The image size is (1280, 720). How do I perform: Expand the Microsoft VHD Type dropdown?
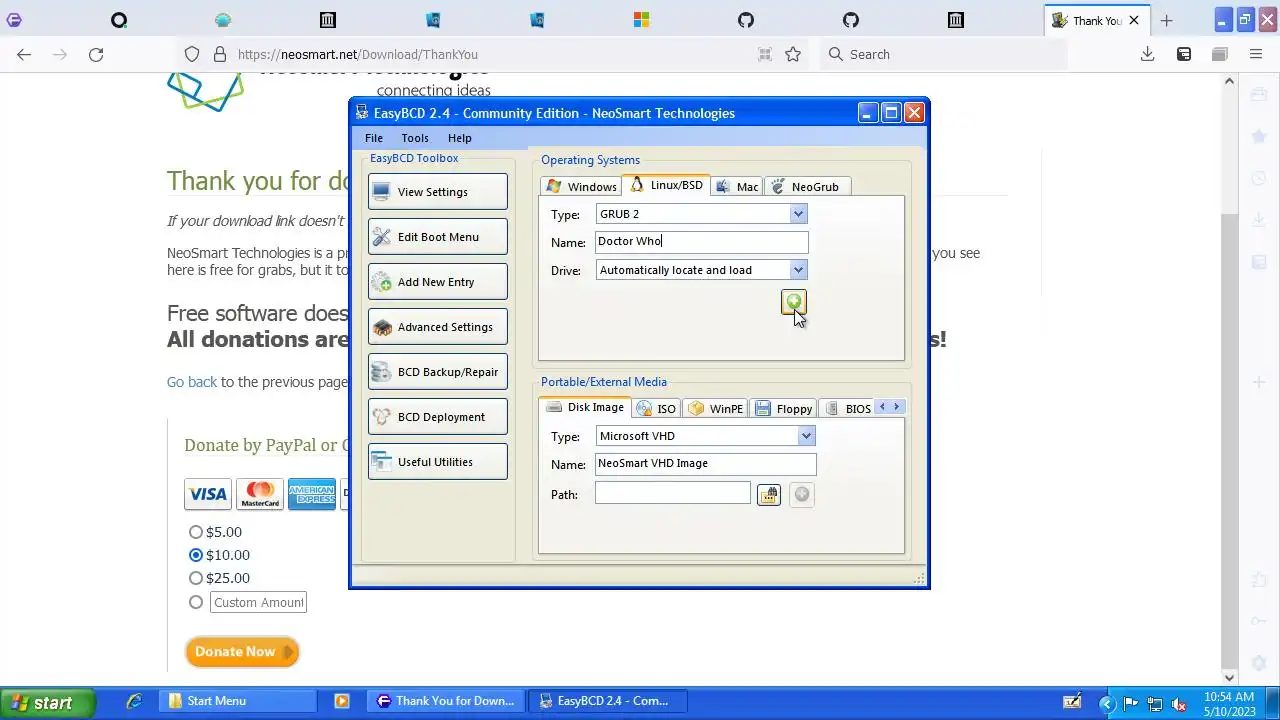click(x=806, y=436)
